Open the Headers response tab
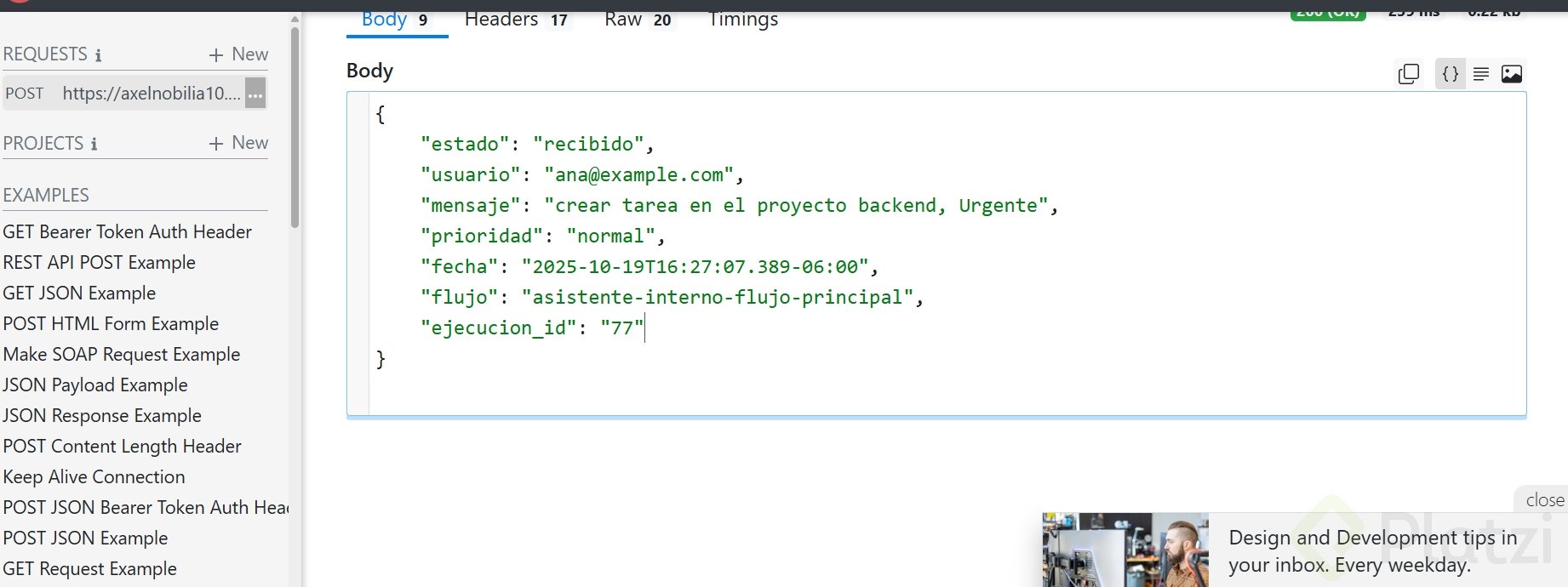Viewport: 1568px width, 587px height. coord(516,20)
